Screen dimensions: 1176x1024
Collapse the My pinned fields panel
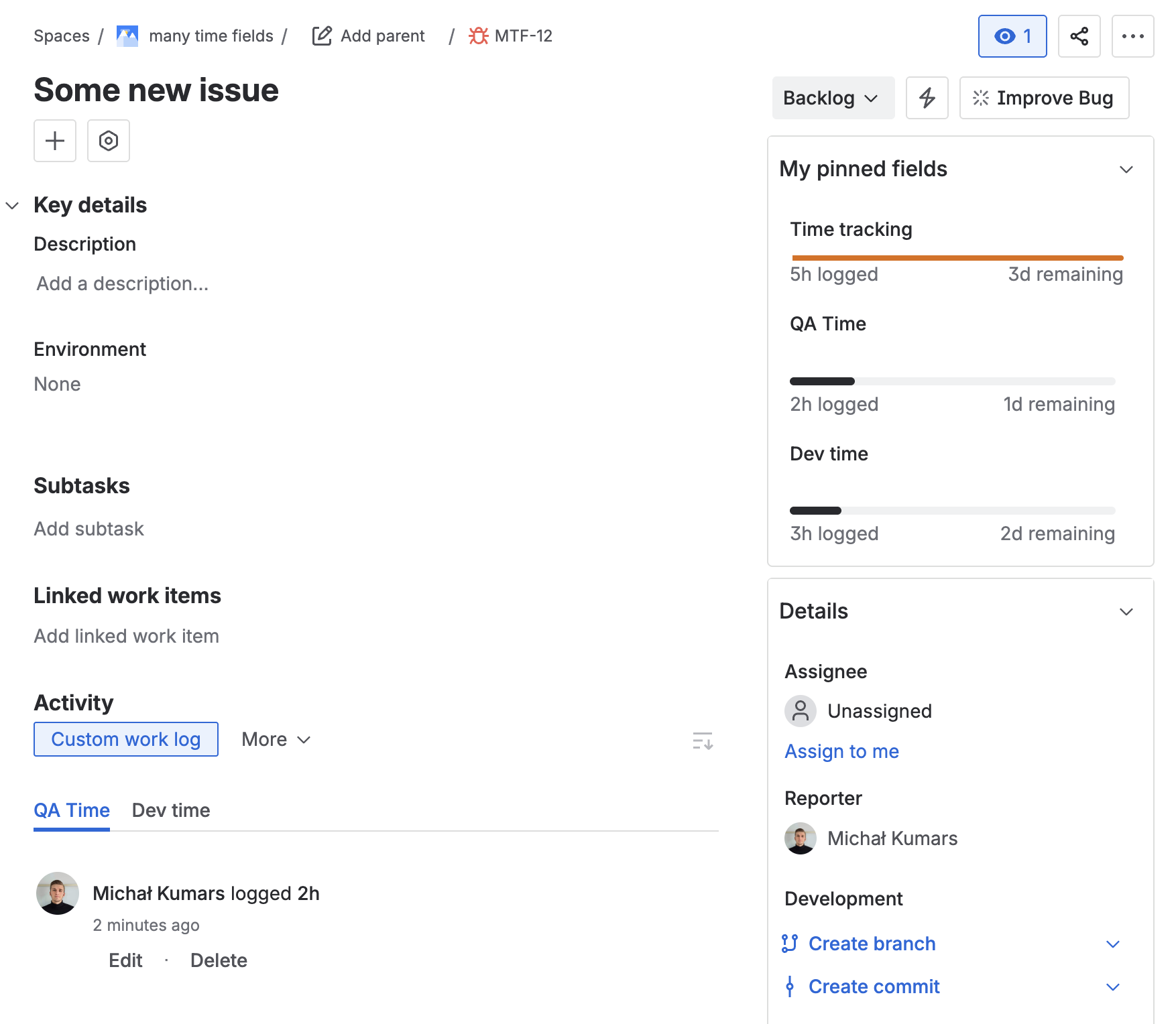tap(1125, 170)
